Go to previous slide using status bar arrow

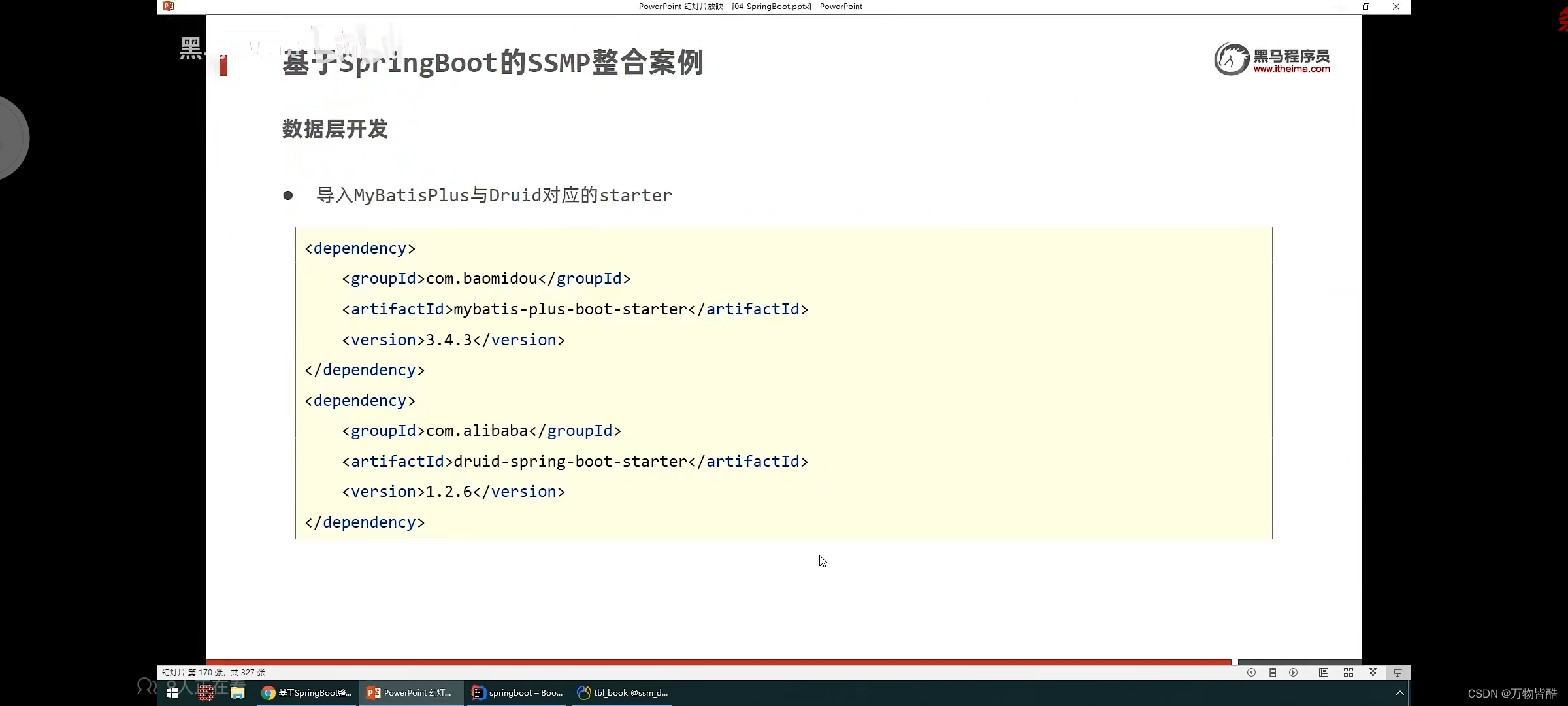(1251, 672)
